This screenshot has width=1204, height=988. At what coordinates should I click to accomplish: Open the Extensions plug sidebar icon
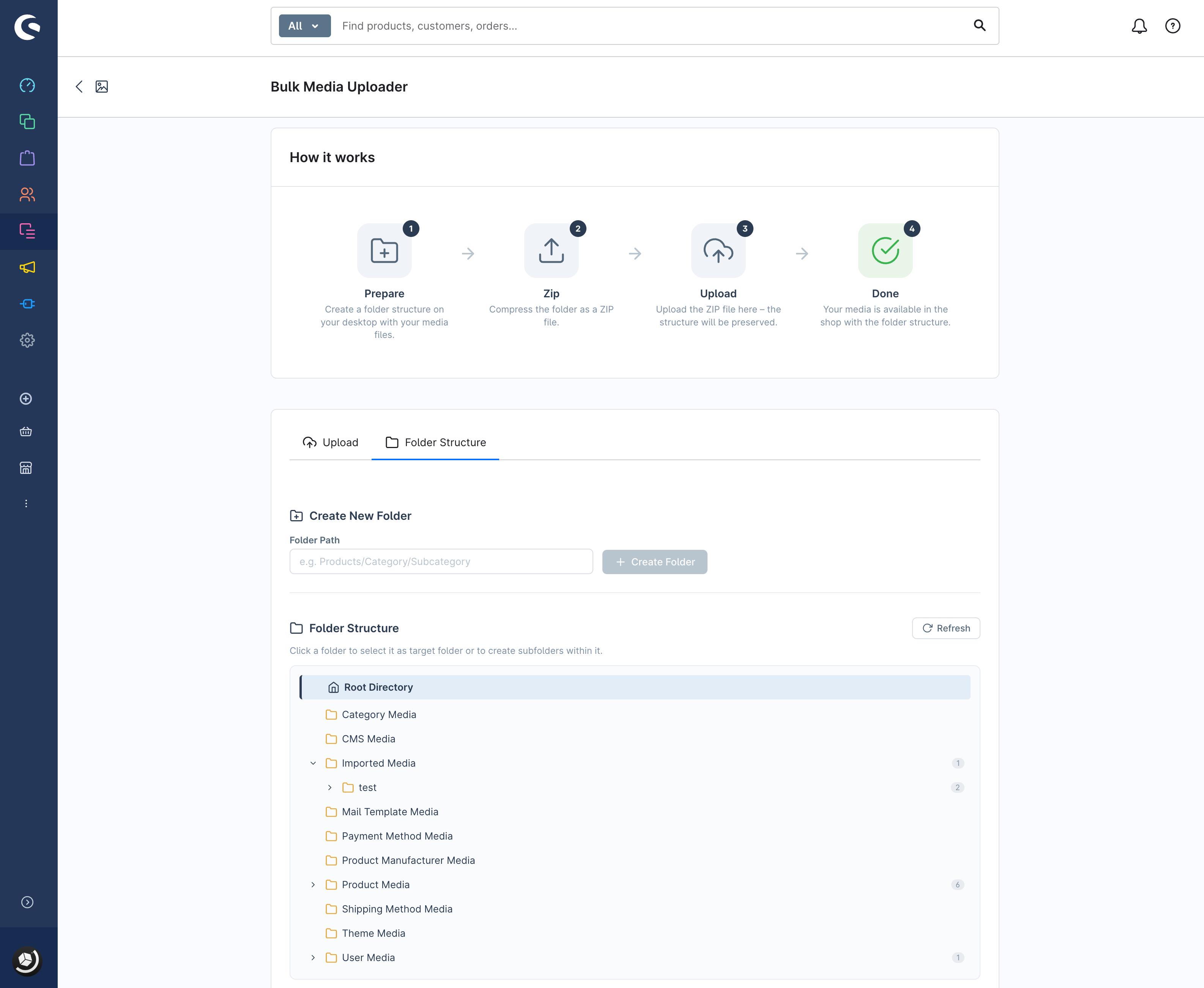27,304
